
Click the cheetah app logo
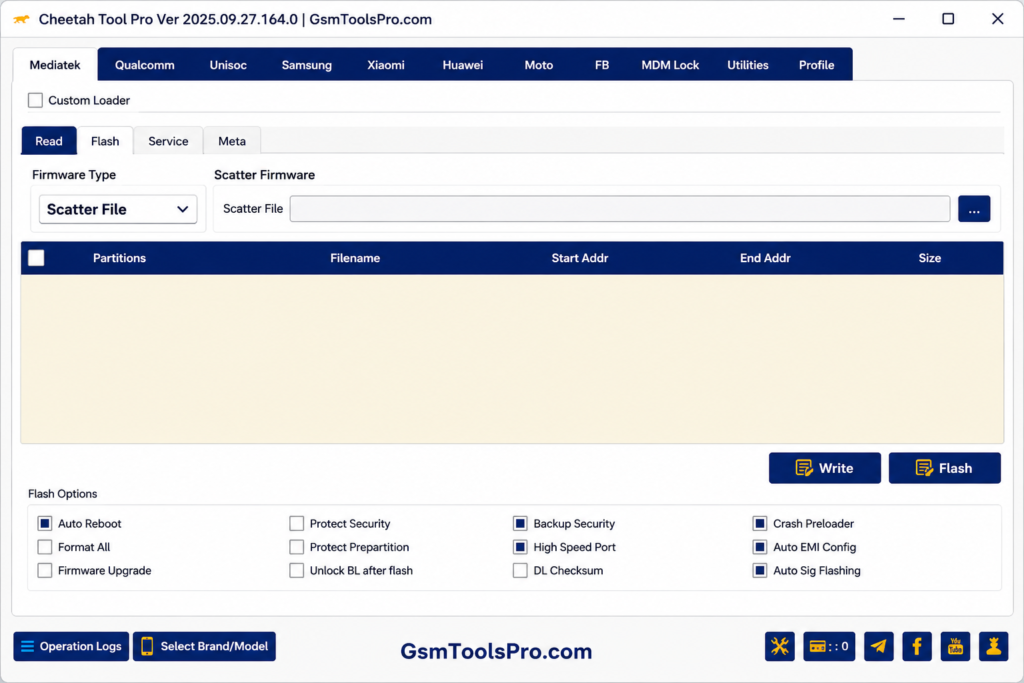(22, 19)
